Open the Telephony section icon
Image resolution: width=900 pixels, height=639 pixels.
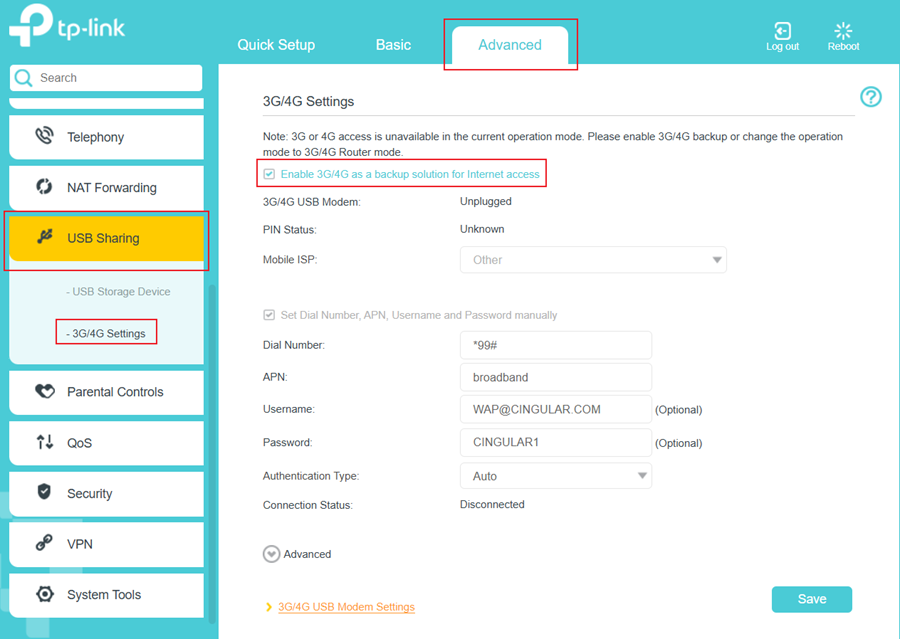pos(42,136)
